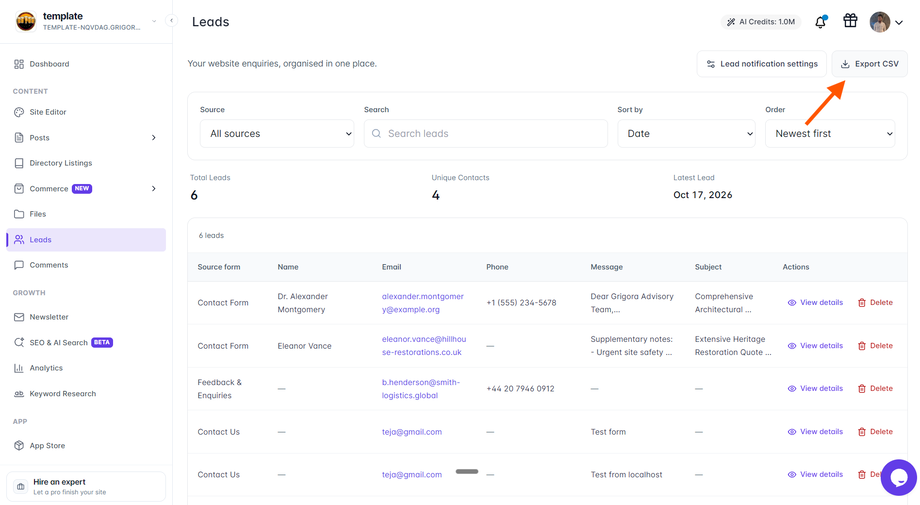Viewport: 920px width, 505px height.
Task: View details for b.henderson lead
Action: pyautogui.click(x=815, y=389)
